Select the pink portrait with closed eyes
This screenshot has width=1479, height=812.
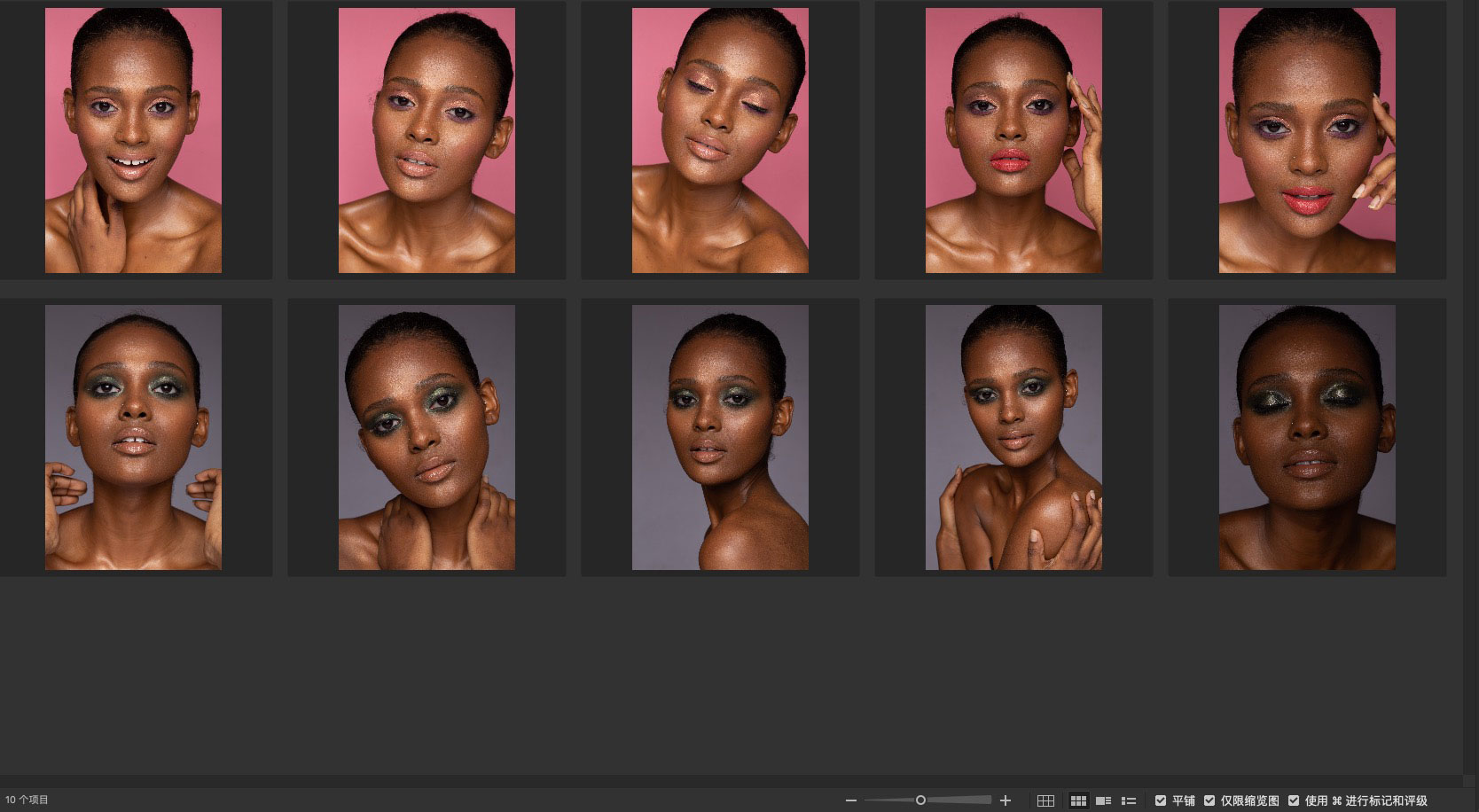click(x=720, y=140)
